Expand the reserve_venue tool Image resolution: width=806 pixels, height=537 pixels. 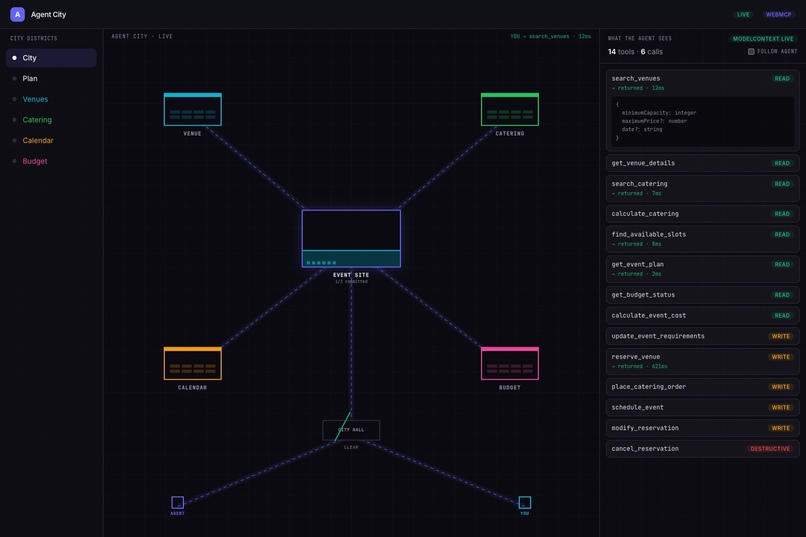(x=702, y=361)
